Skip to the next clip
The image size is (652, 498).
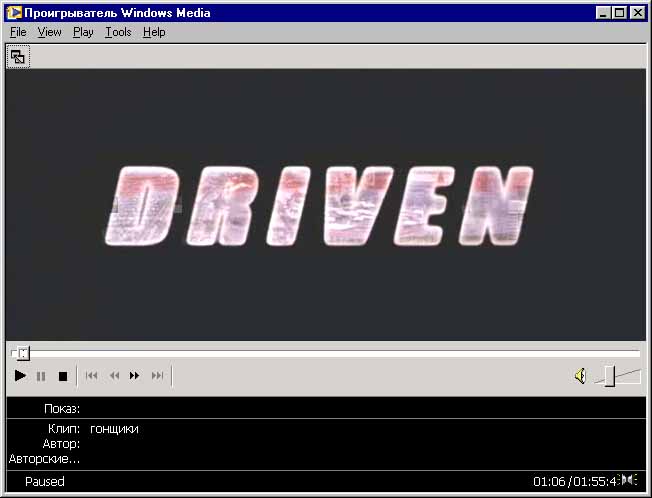[157, 376]
